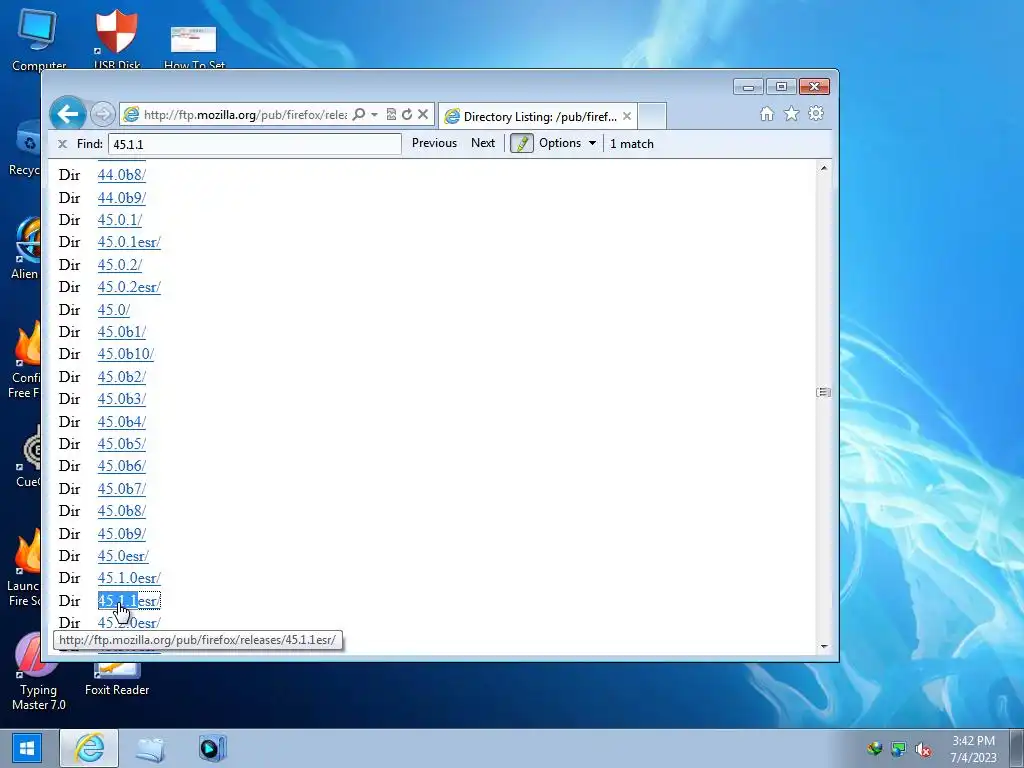
Task: Open the 45.1.0esr/ directory link
Action: (129, 579)
